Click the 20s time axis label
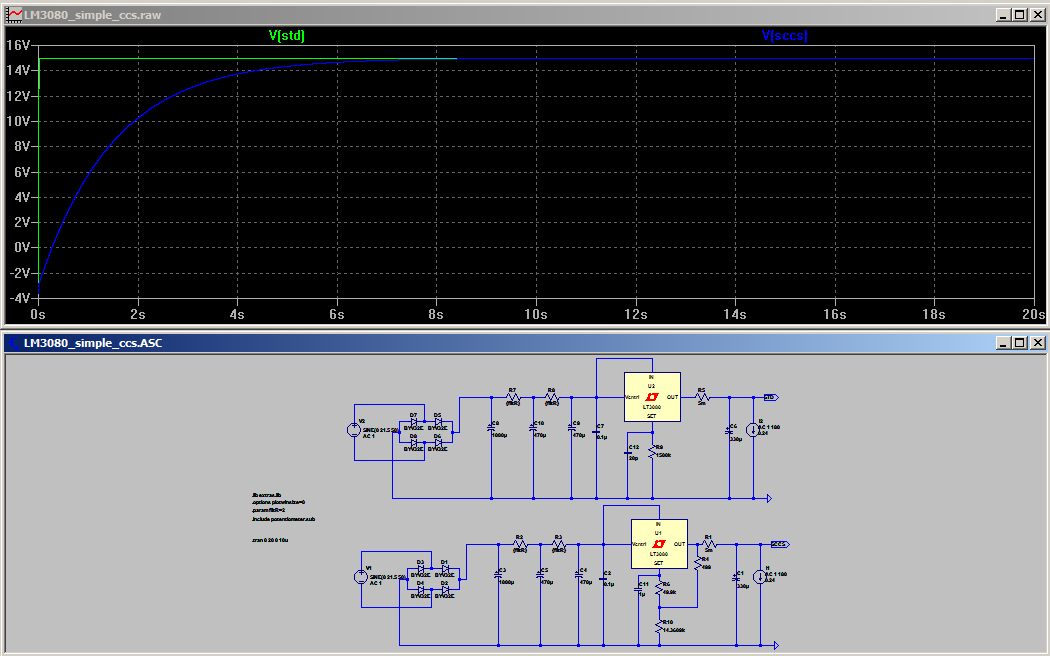The width and height of the screenshot is (1050, 656). (x=1033, y=314)
